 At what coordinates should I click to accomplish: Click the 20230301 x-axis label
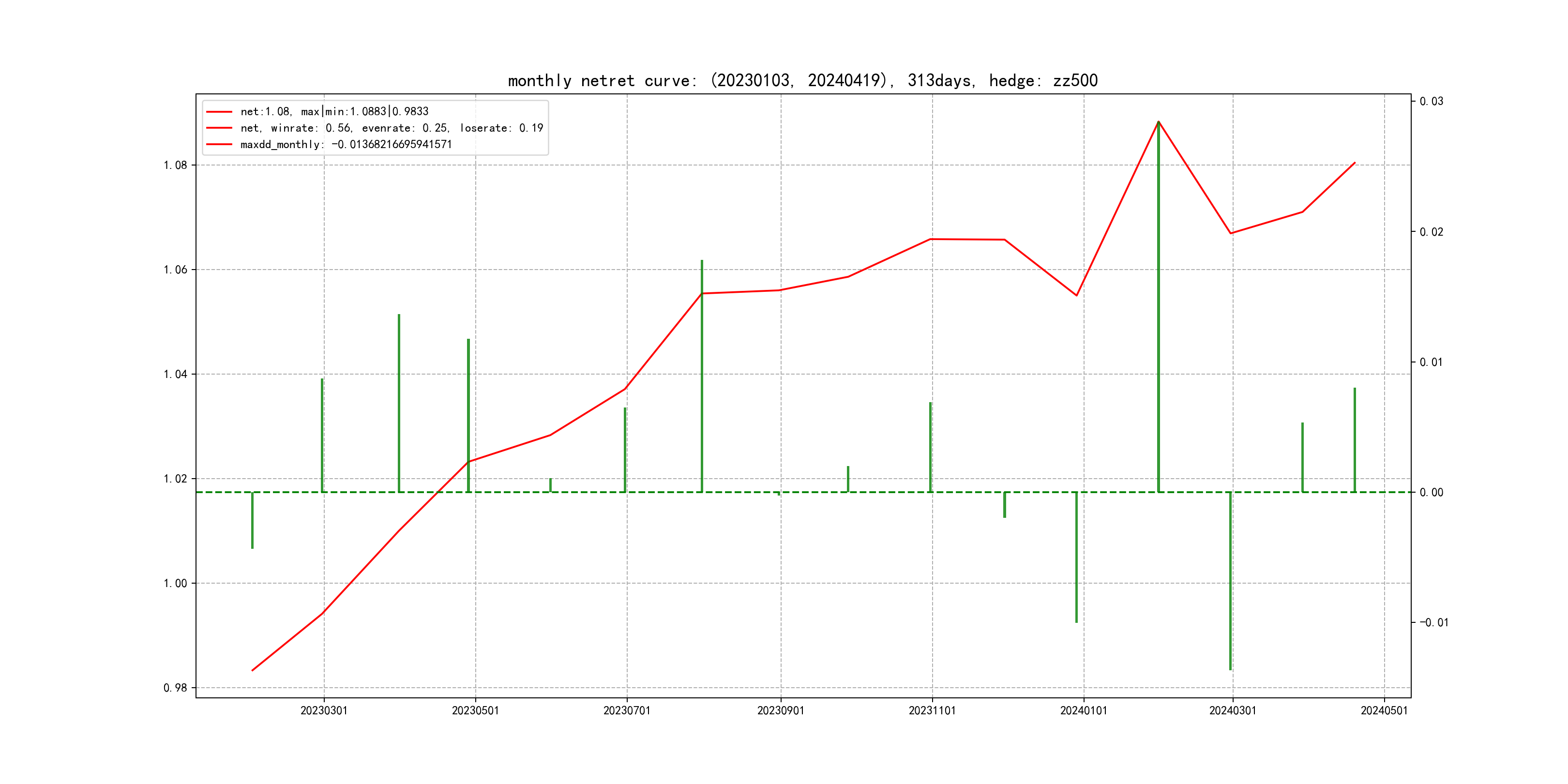pyautogui.click(x=324, y=710)
